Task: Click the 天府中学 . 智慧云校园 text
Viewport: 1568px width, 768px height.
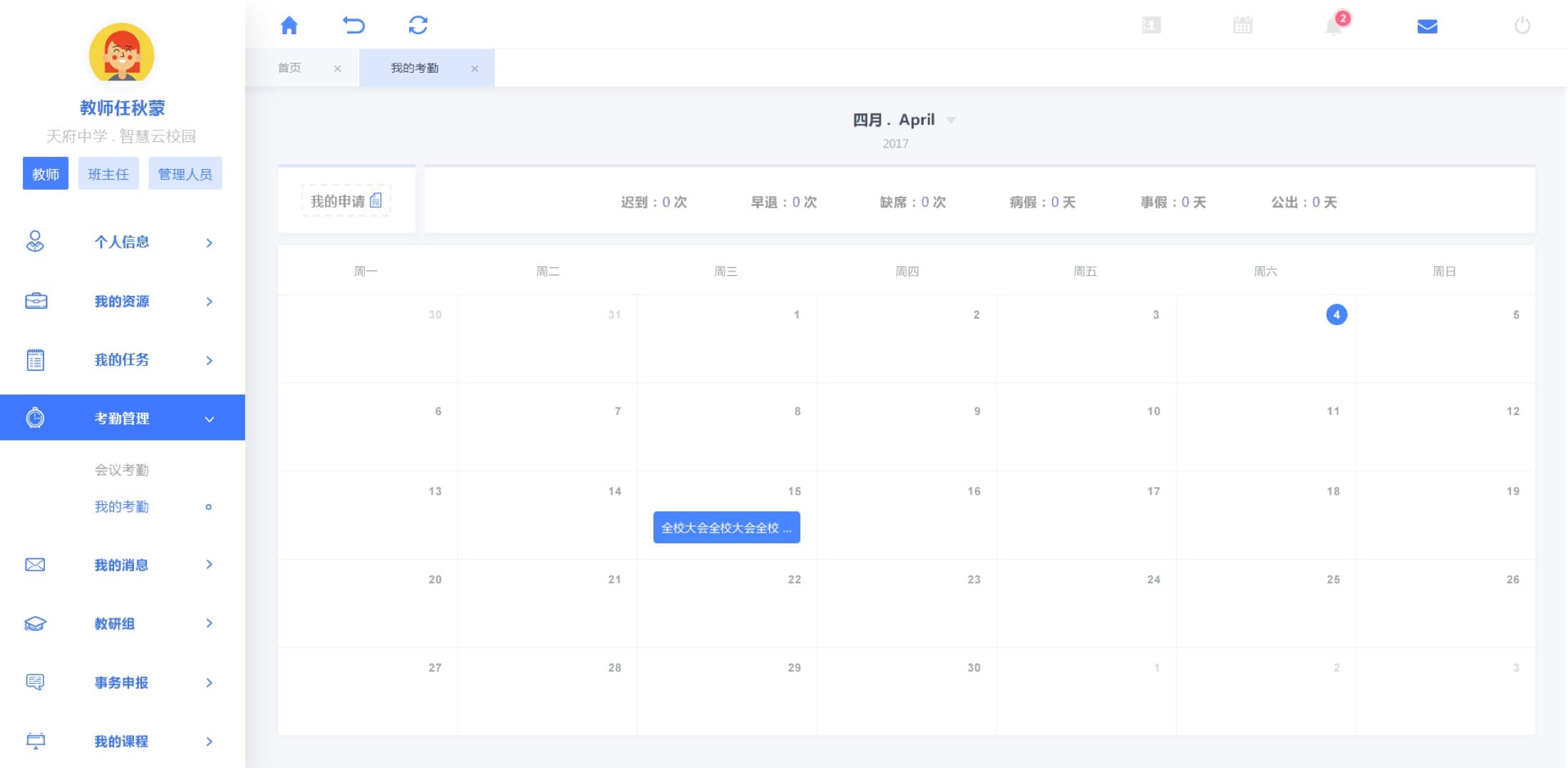Action: point(121,136)
